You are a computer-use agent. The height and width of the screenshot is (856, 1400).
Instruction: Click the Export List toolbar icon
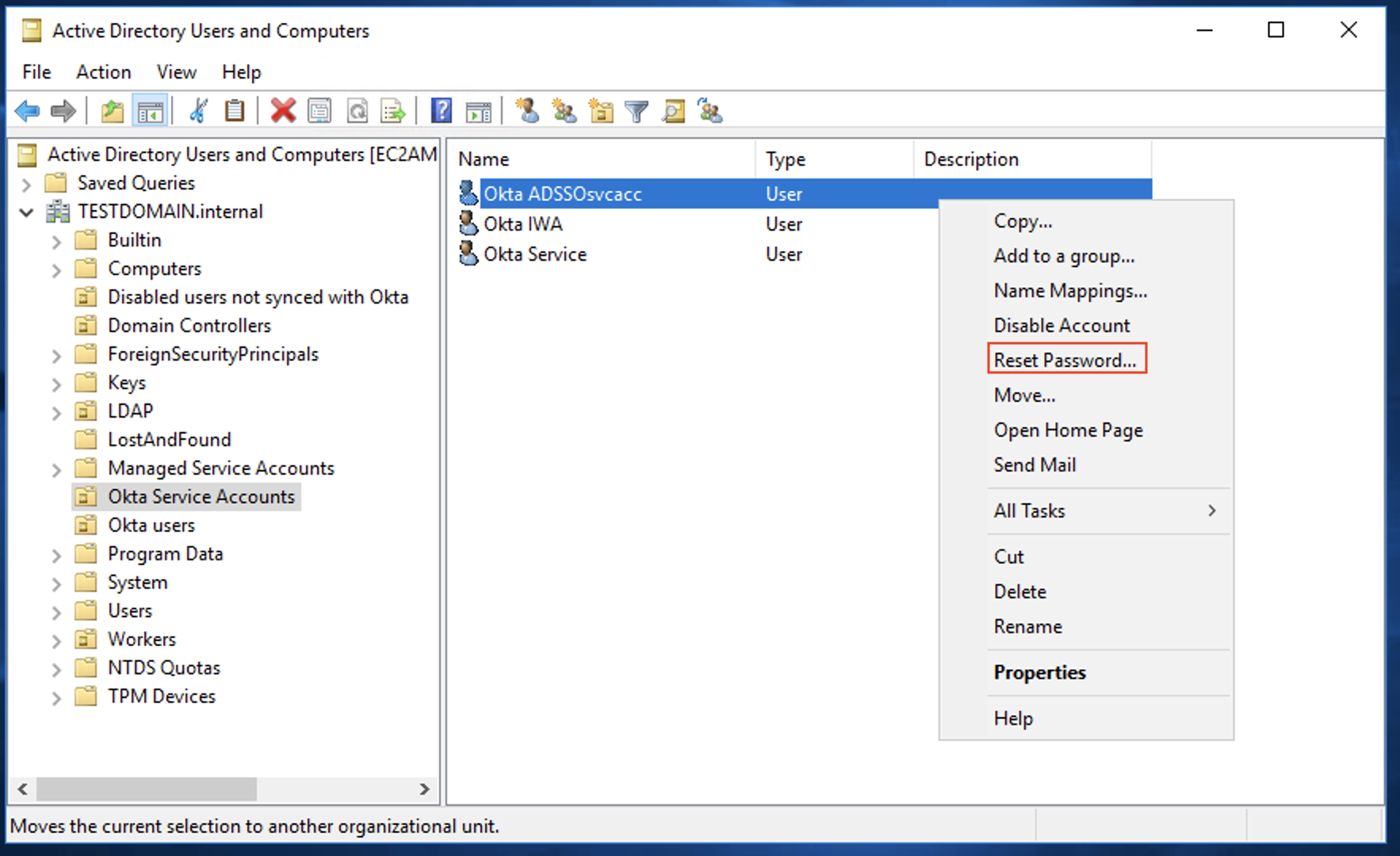[x=393, y=111]
